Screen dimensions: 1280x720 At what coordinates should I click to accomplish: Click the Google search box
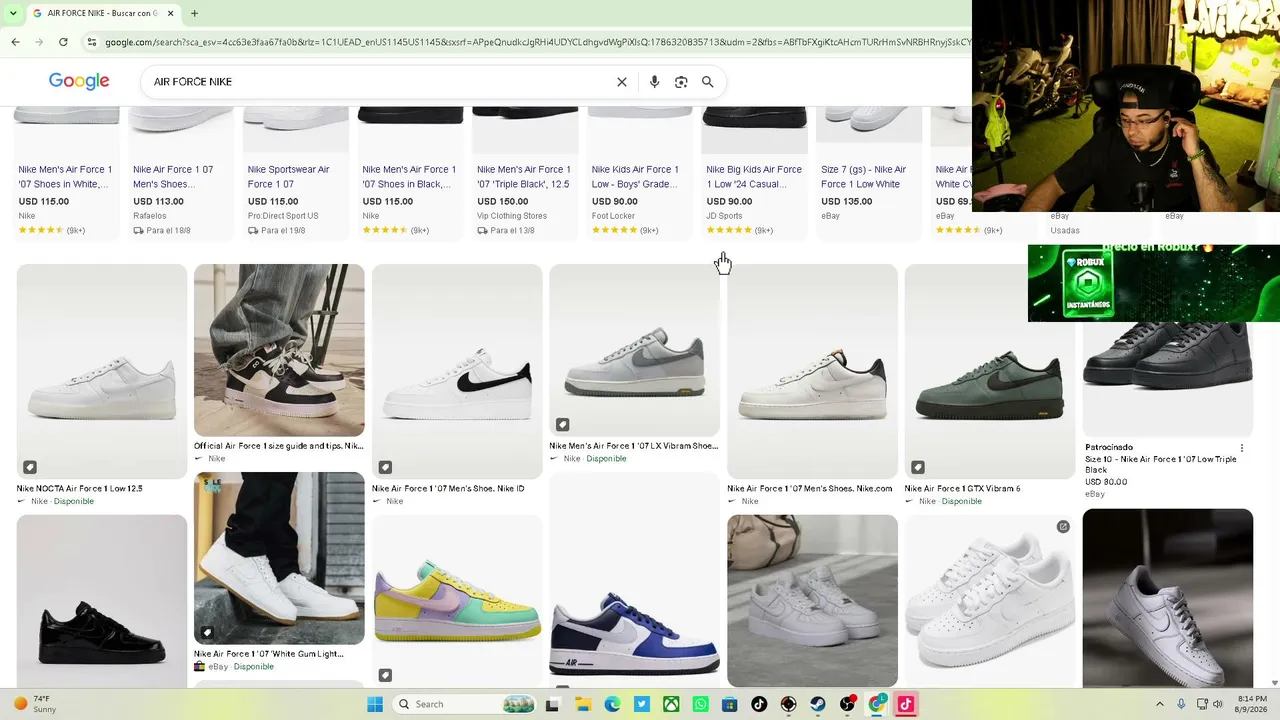coord(380,82)
